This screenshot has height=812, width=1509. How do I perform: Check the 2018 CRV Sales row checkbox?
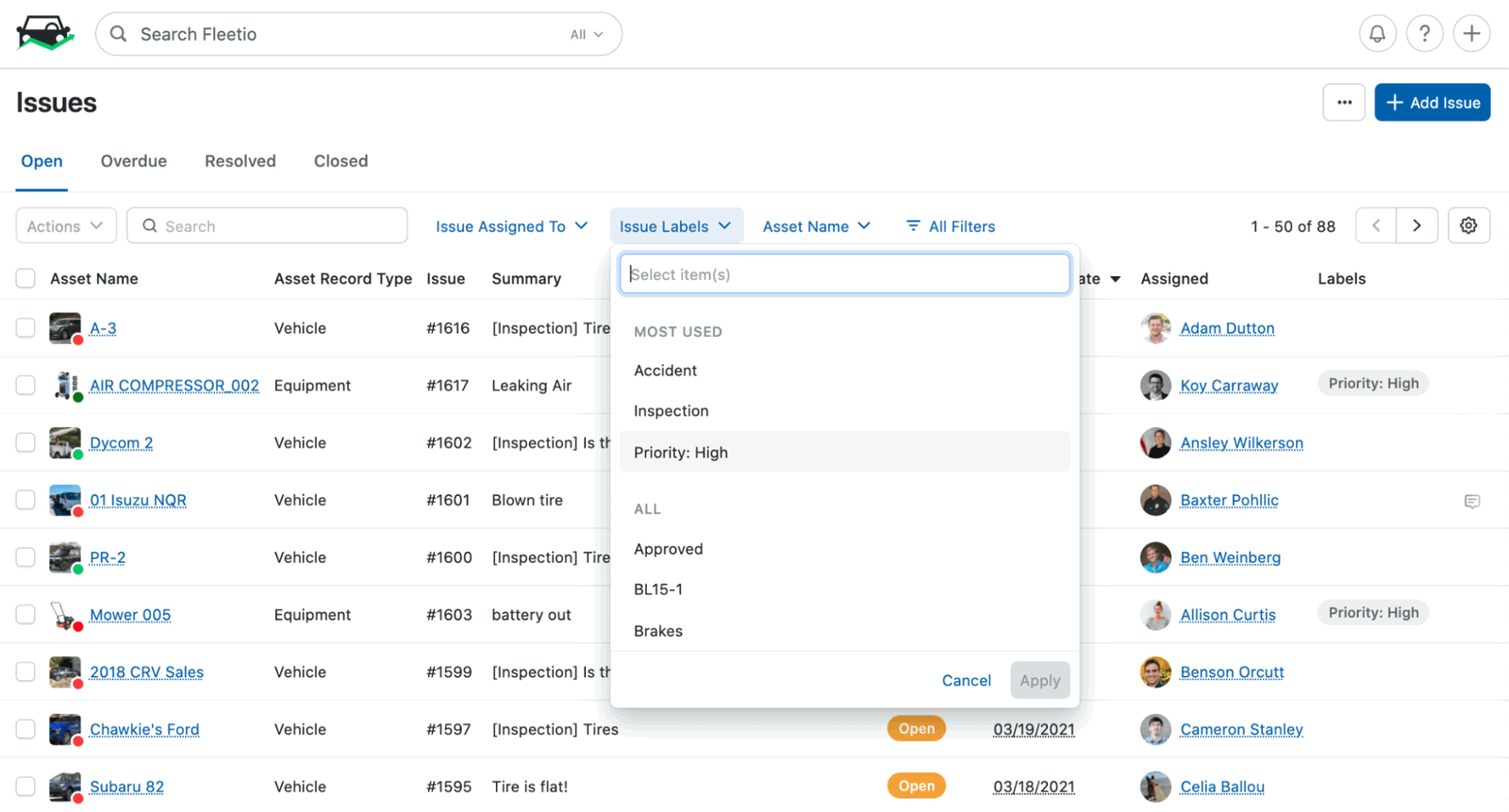click(25, 672)
